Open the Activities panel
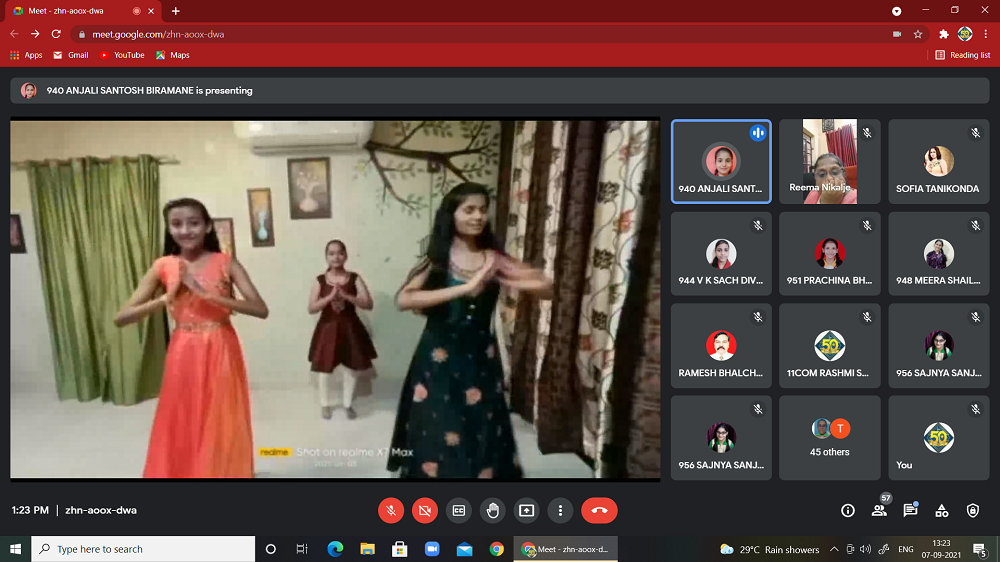 click(941, 510)
